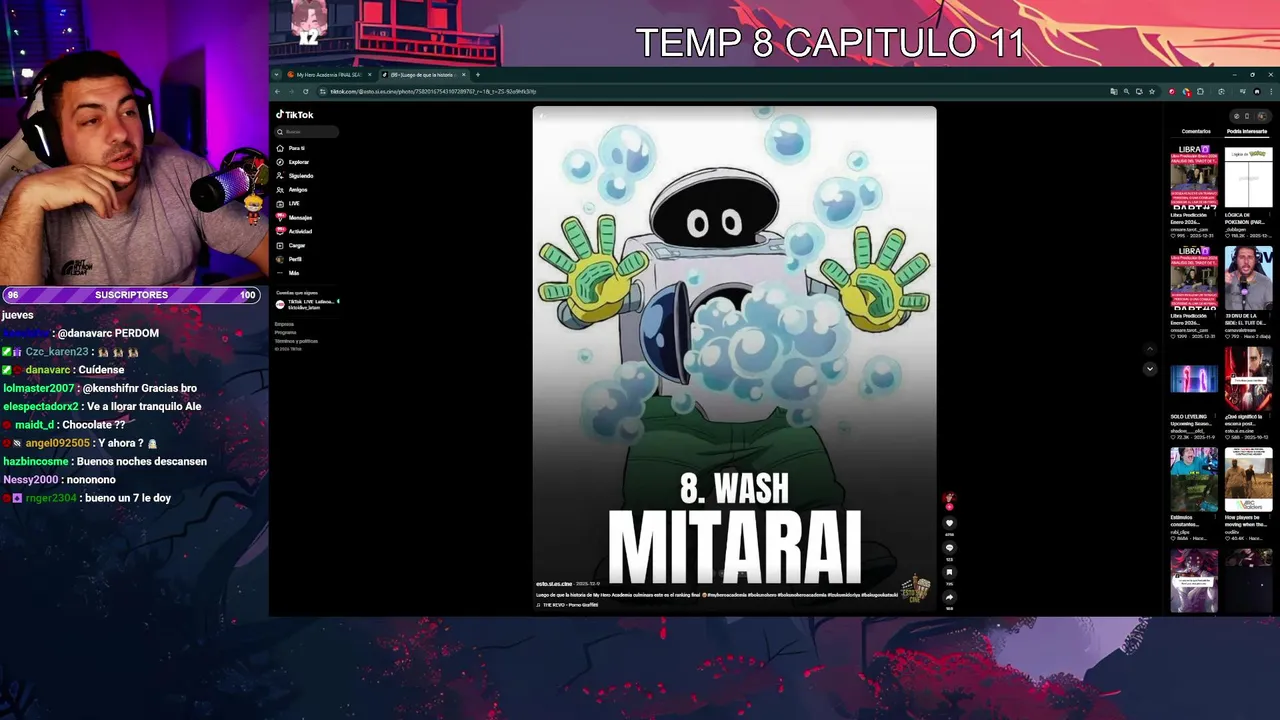Switch to Podría interesarte tab
Viewport: 1280px width, 720px height.
(1247, 131)
